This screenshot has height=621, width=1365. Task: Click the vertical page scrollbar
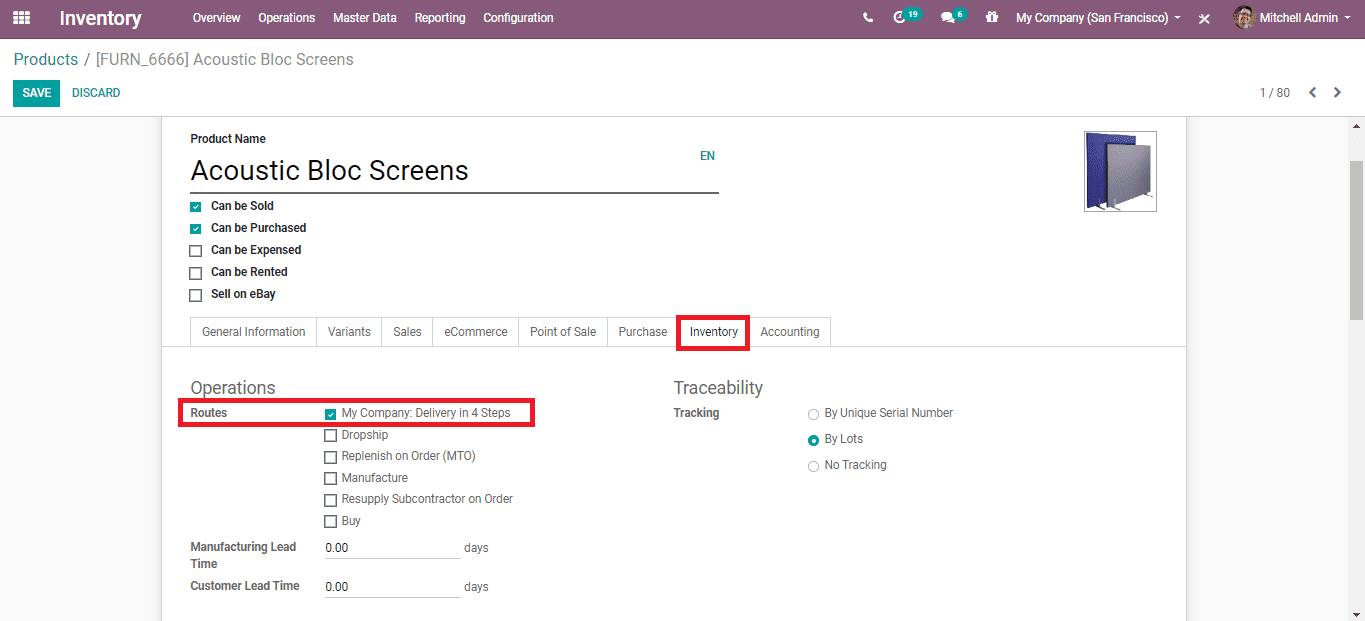tap(1356, 240)
